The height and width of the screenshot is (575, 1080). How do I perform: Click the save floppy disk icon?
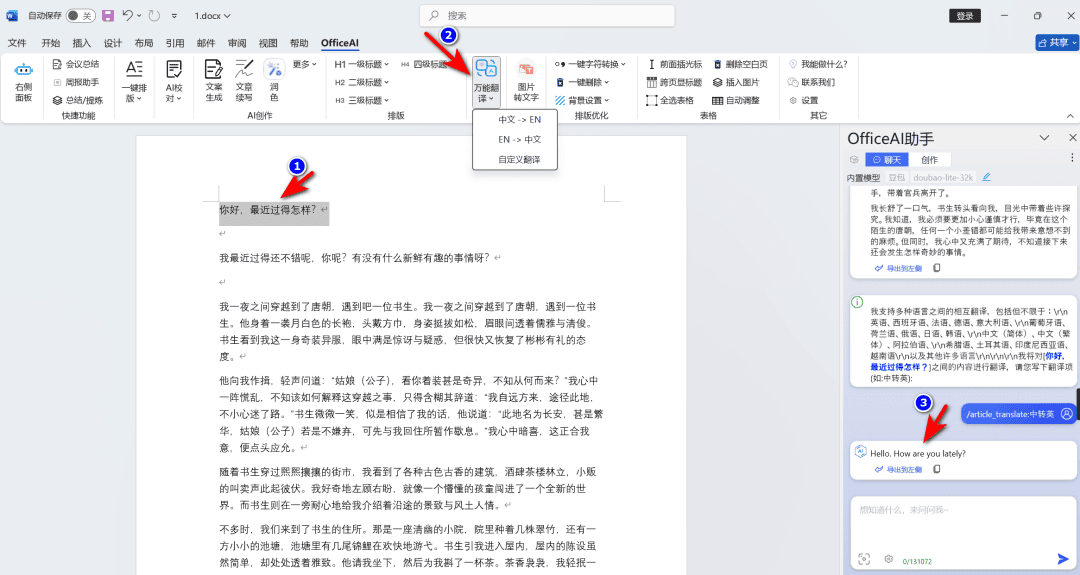point(108,15)
